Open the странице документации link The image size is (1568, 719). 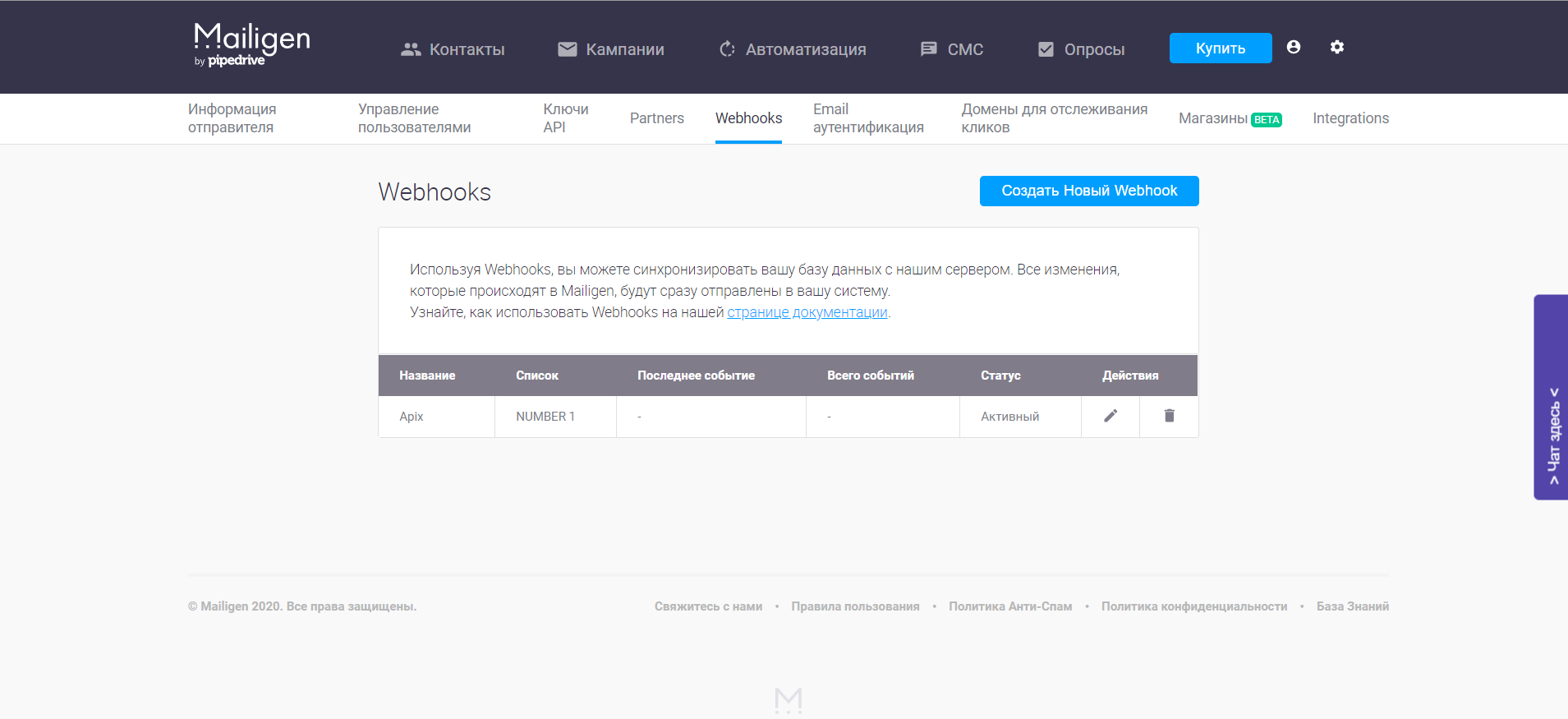pyautogui.click(x=807, y=312)
